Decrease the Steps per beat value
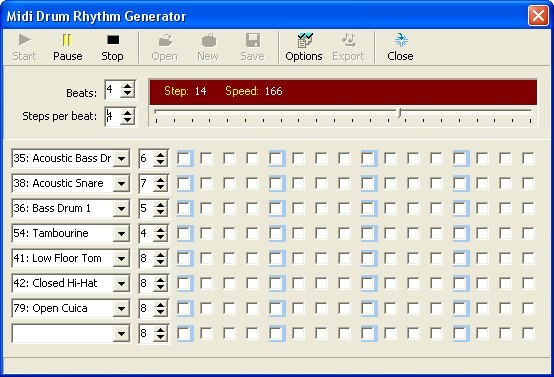The height and width of the screenshot is (377, 554). (x=128, y=120)
